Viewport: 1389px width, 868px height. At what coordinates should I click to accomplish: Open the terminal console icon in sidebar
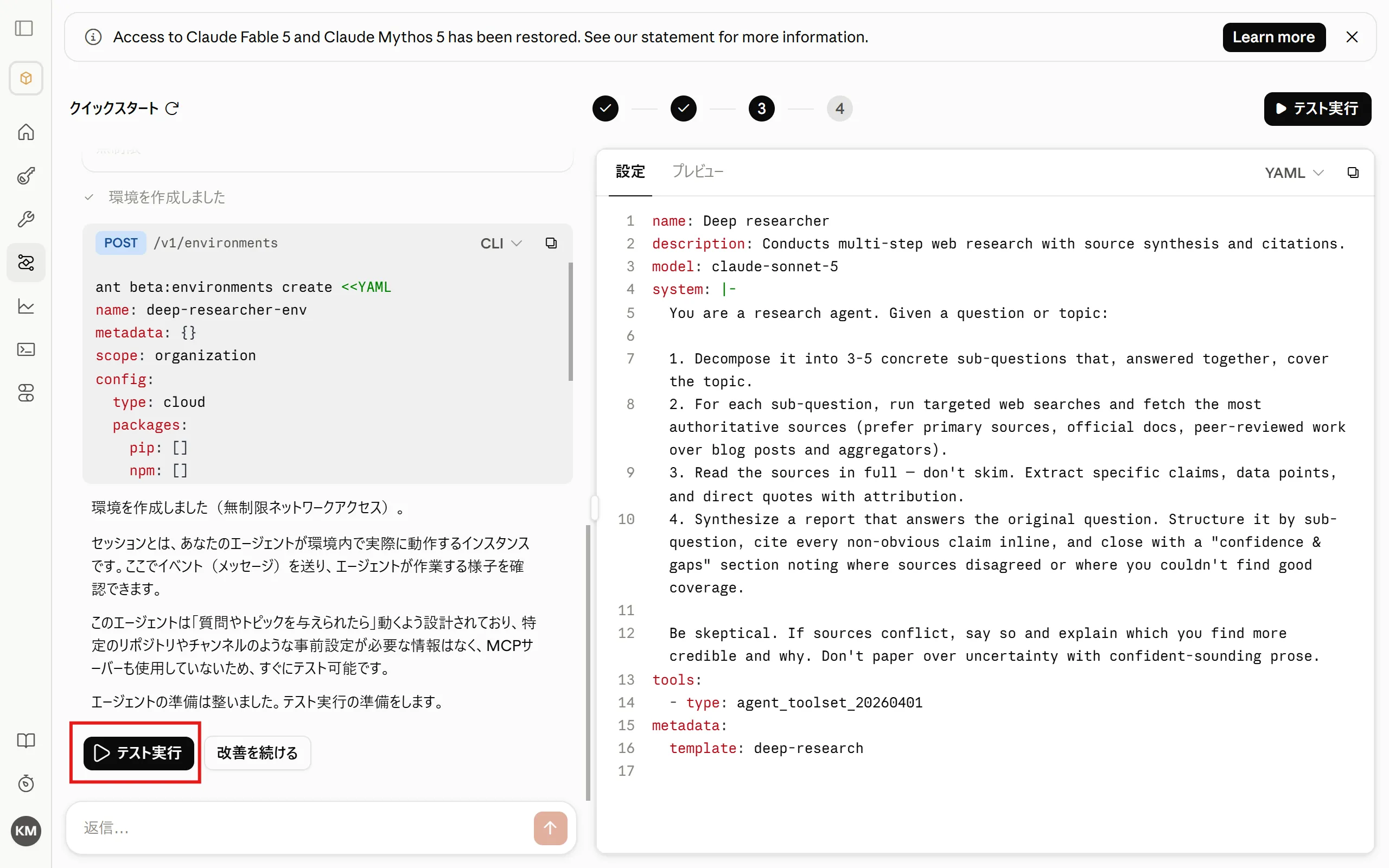(x=26, y=349)
